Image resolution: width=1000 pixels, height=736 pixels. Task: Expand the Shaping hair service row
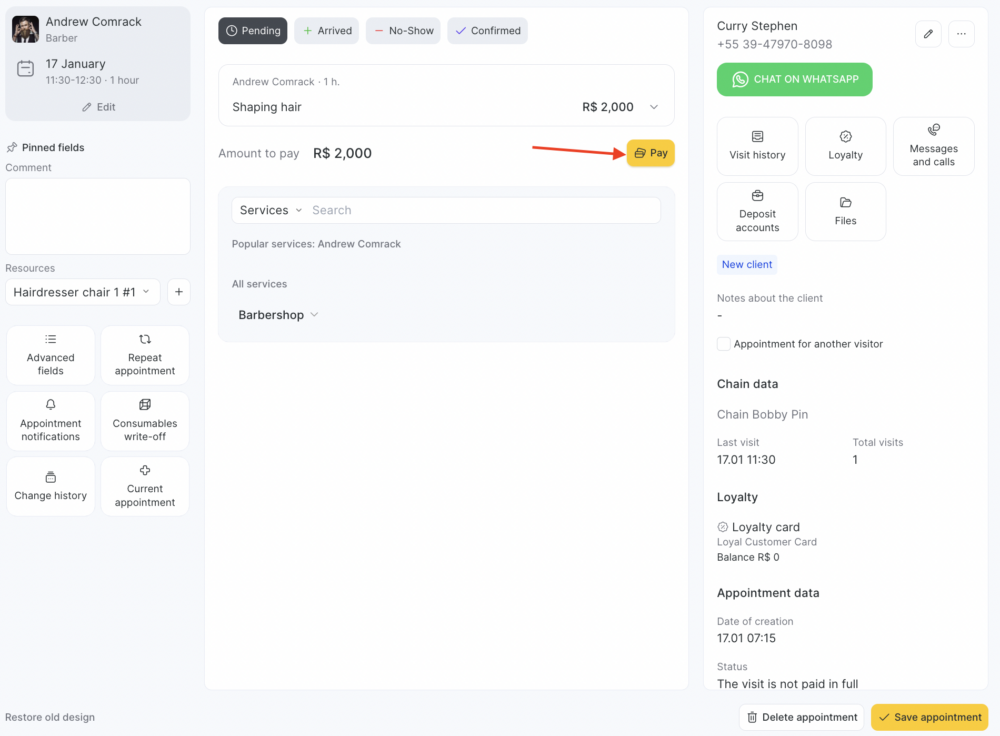coord(654,107)
